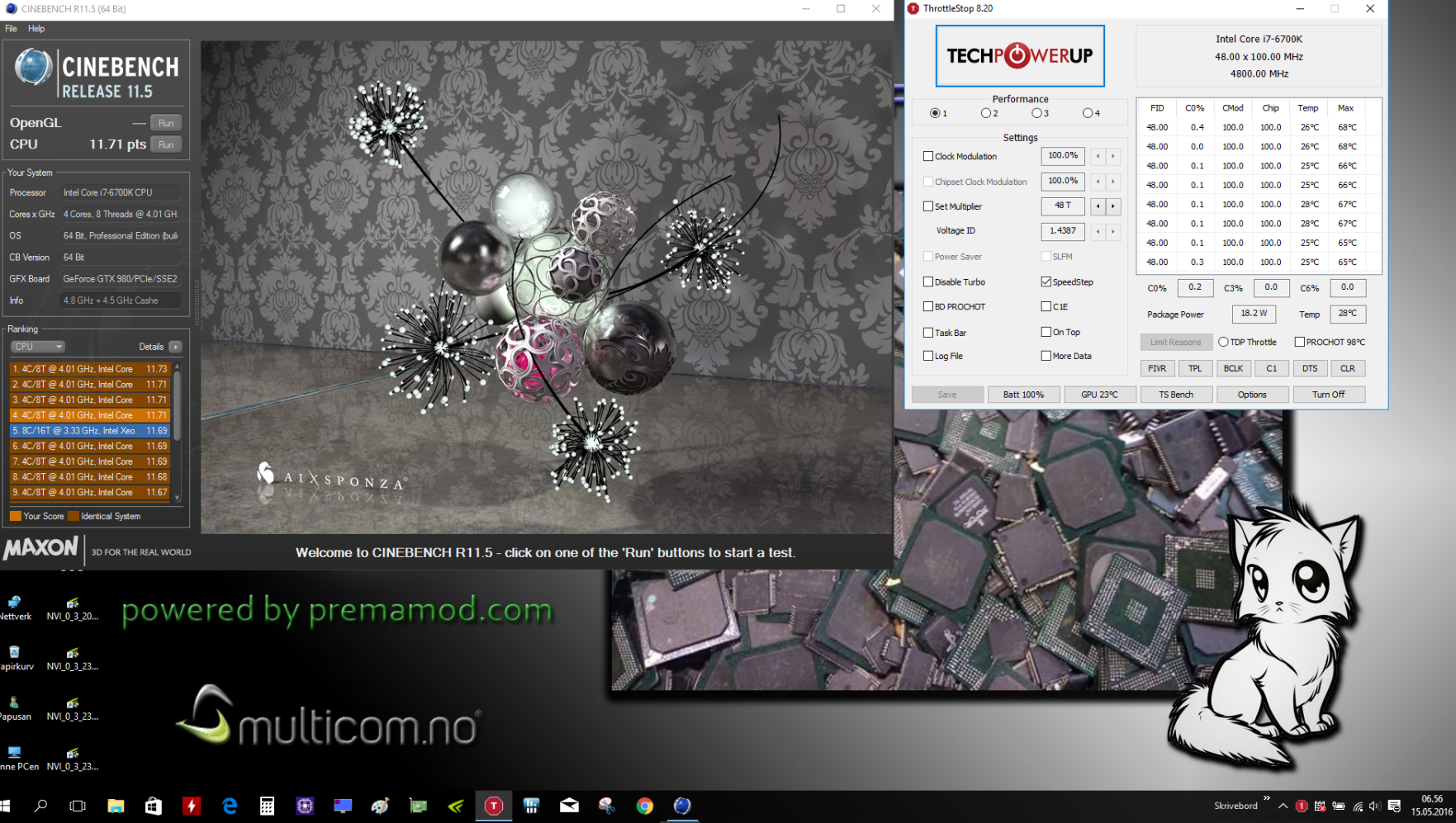Show hidden system tray icons chevron
The width and height of the screenshot is (1456, 823).
tap(1283, 806)
